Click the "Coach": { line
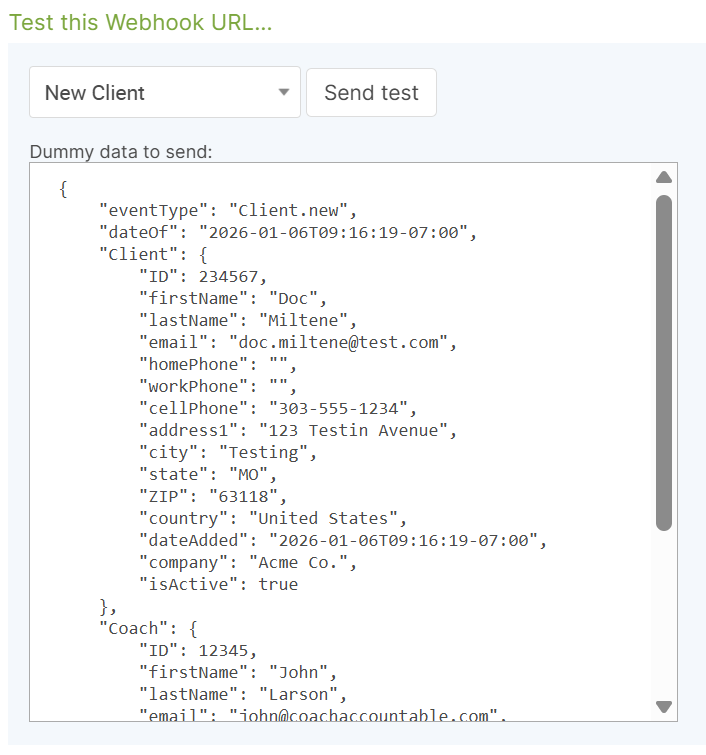The image size is (706, 755). tap(148, 628)
